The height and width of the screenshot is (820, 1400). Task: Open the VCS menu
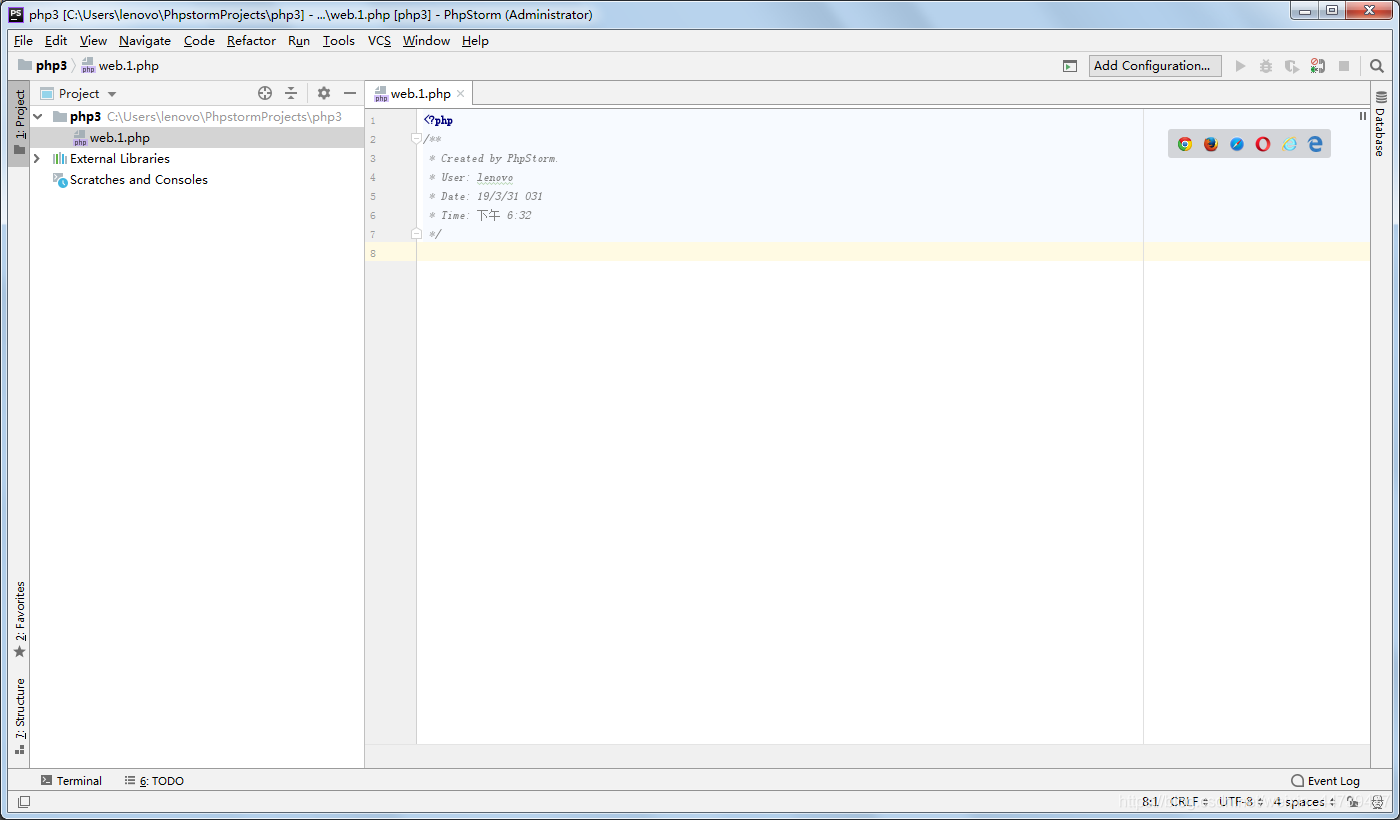[379, 41]
